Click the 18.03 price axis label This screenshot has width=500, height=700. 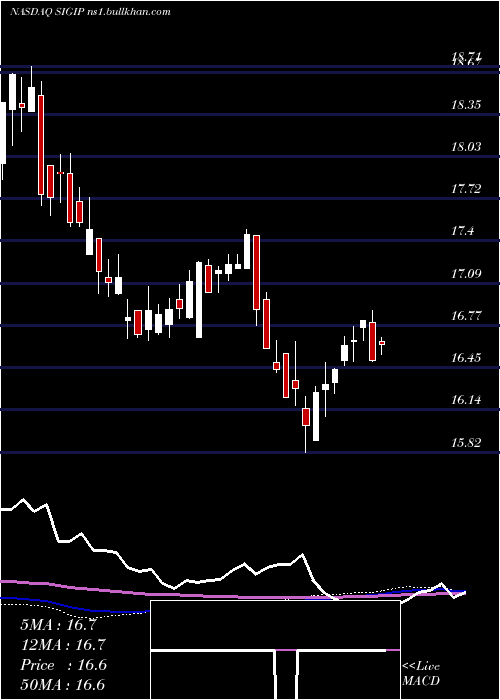[x=467, y=147]
